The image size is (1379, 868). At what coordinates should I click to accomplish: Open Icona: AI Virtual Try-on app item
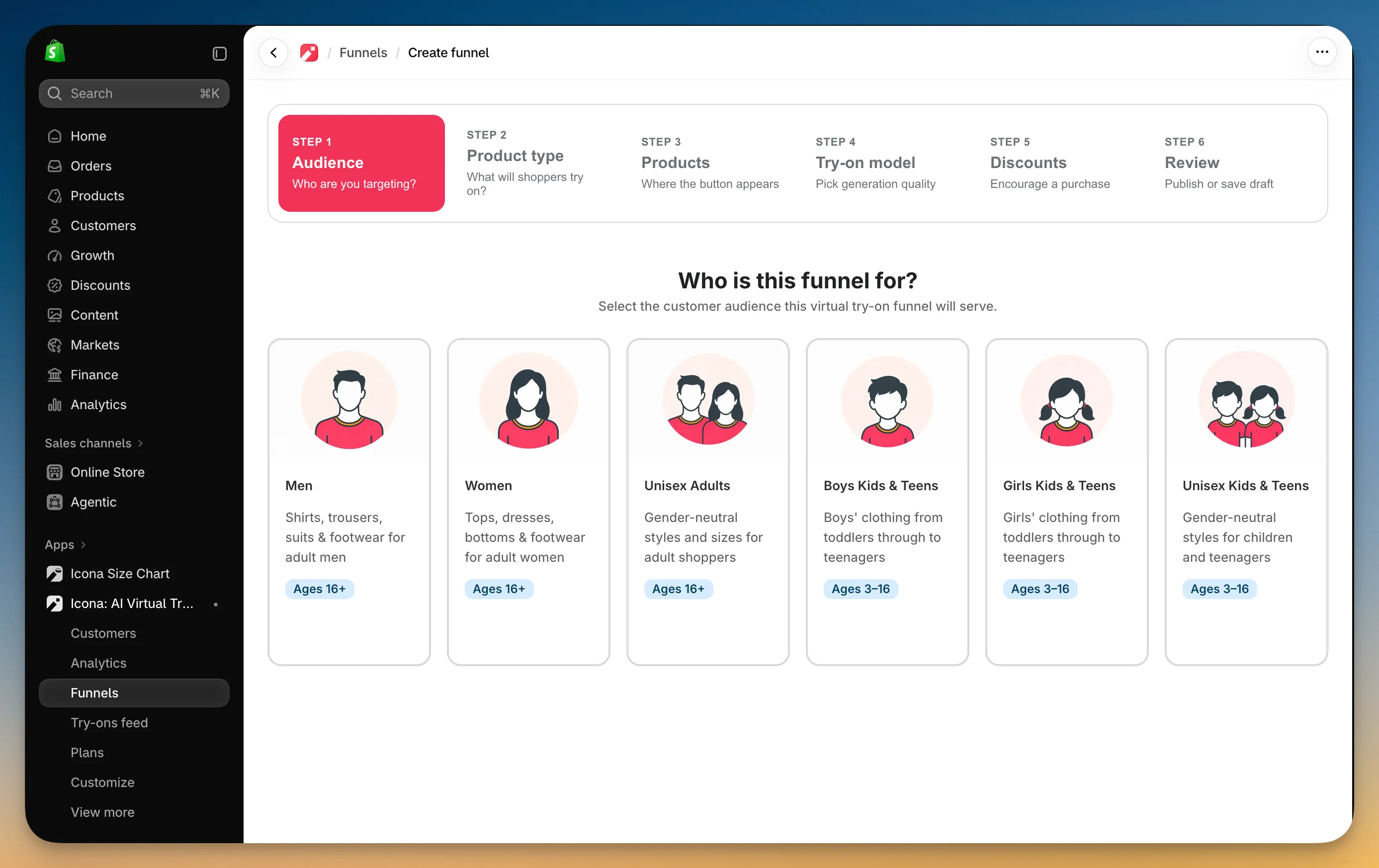coord(134,603)
